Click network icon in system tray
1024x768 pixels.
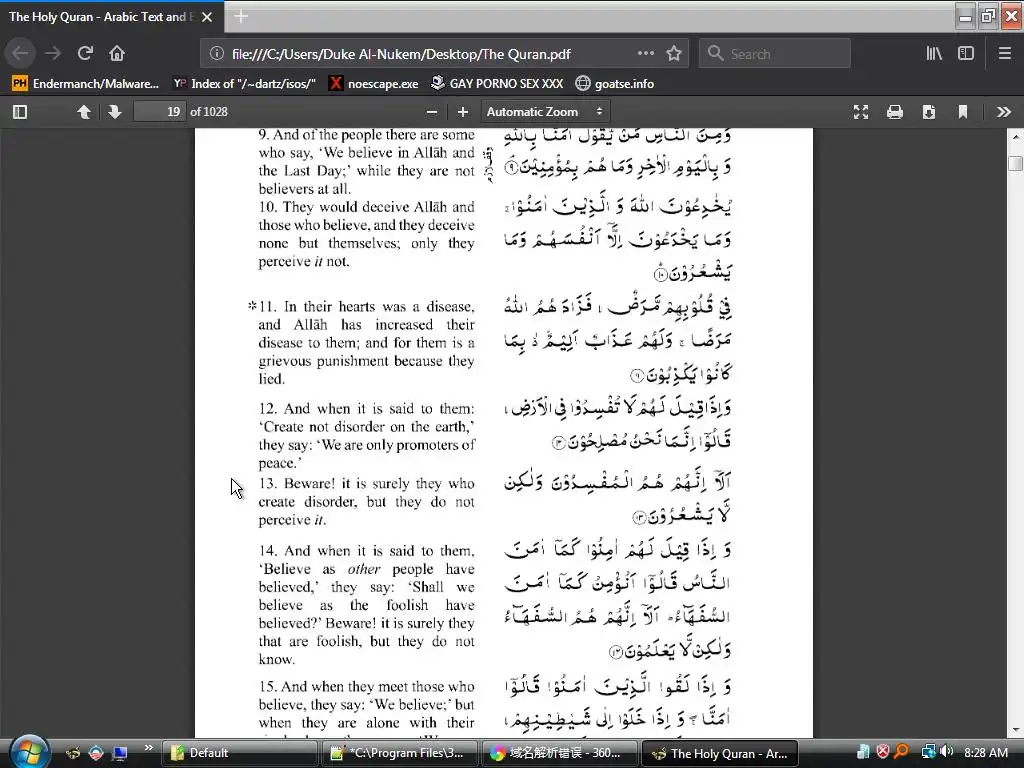[928, 752]
